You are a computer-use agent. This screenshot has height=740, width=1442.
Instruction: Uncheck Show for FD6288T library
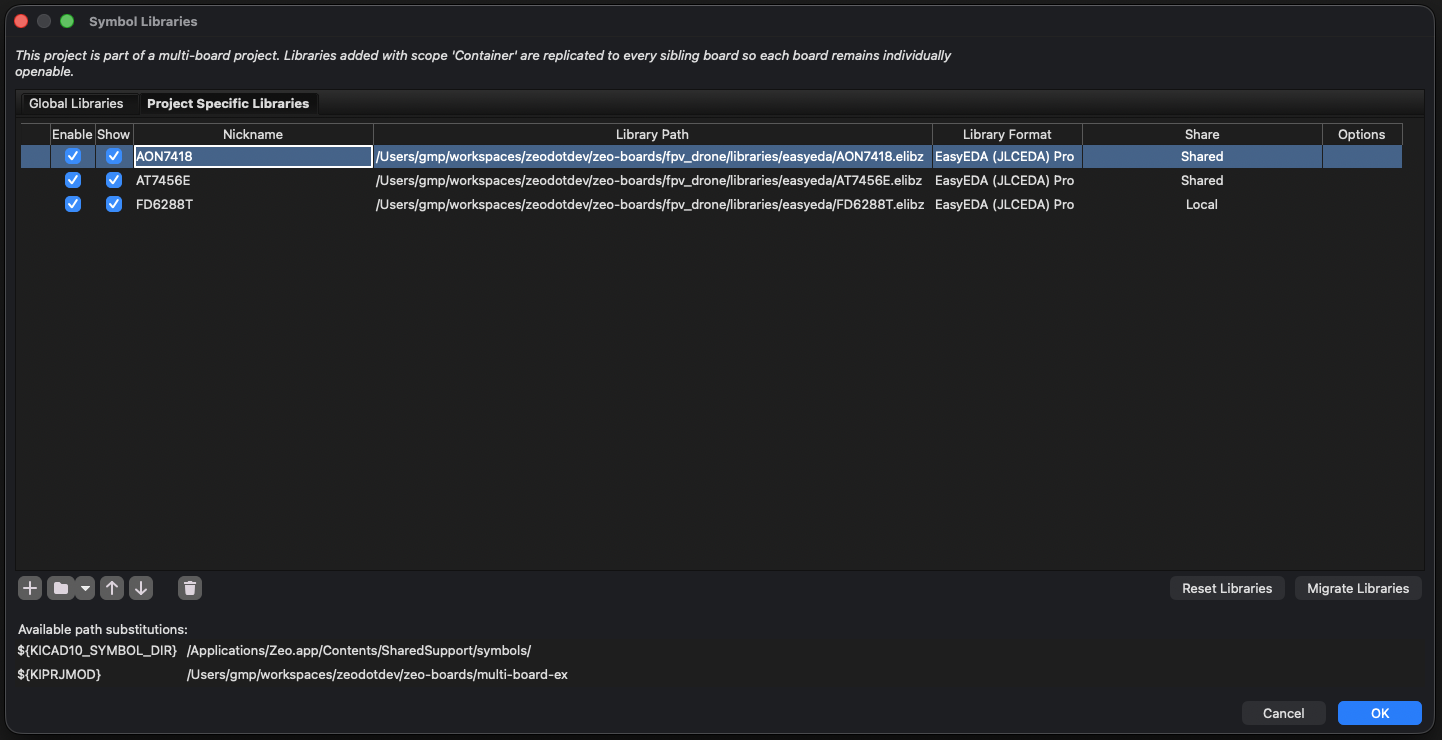tap(114, 204)
